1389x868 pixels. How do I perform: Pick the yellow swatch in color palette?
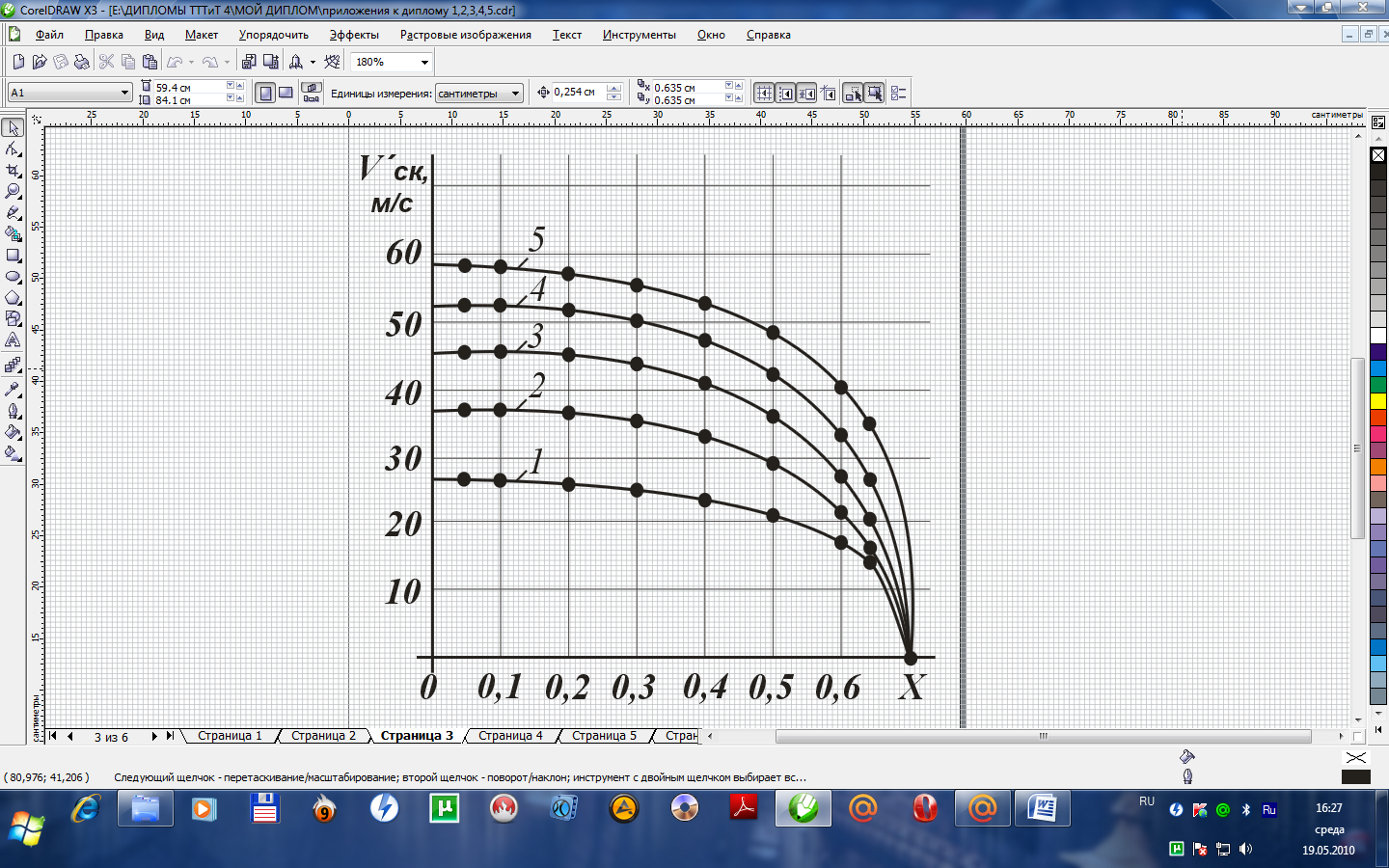pyautogui.click(x=1378, y=401)
